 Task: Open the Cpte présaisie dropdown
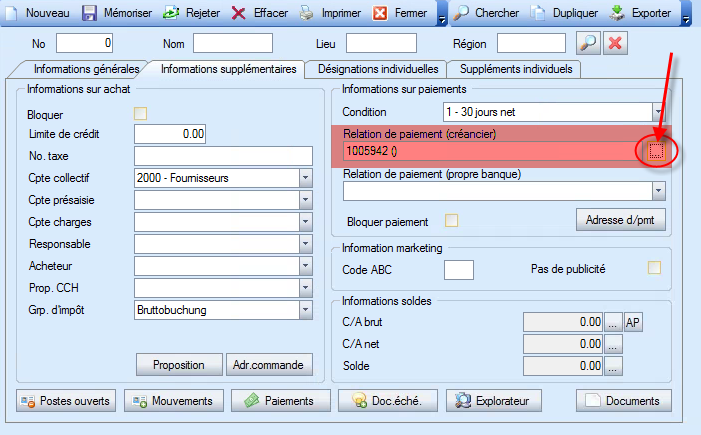click(x=305, y=200)
